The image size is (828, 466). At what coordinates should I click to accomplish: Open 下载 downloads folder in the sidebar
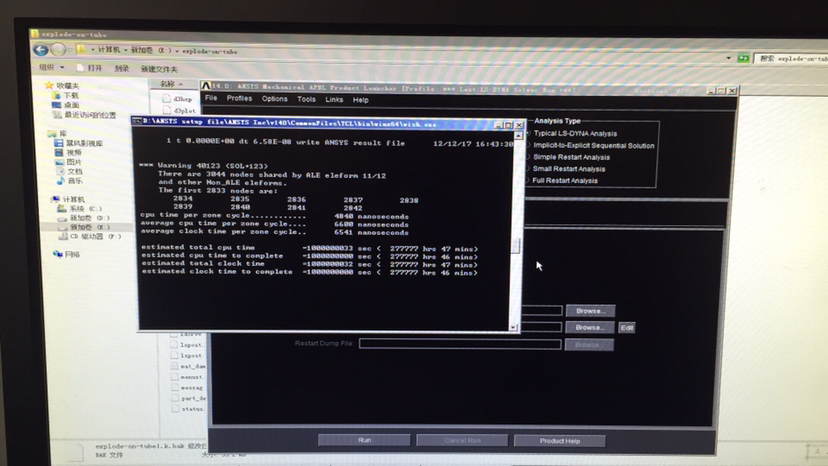click(66, 95)
